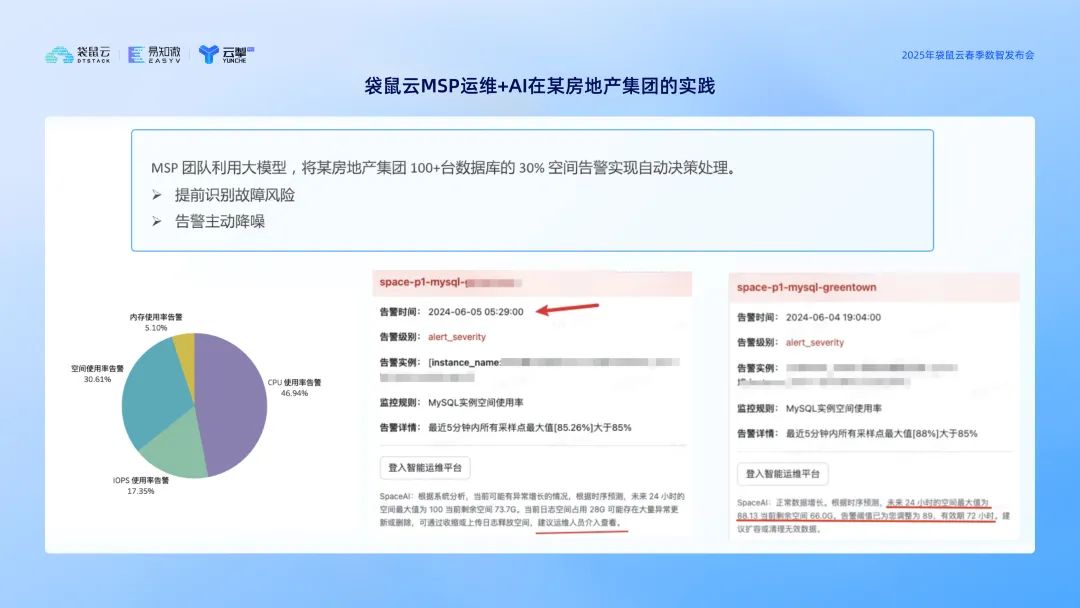This screenshot has height=608, width=1080.
Task: Click the alert time 2024-06-04 19:04:00
Action: (833, 316)
